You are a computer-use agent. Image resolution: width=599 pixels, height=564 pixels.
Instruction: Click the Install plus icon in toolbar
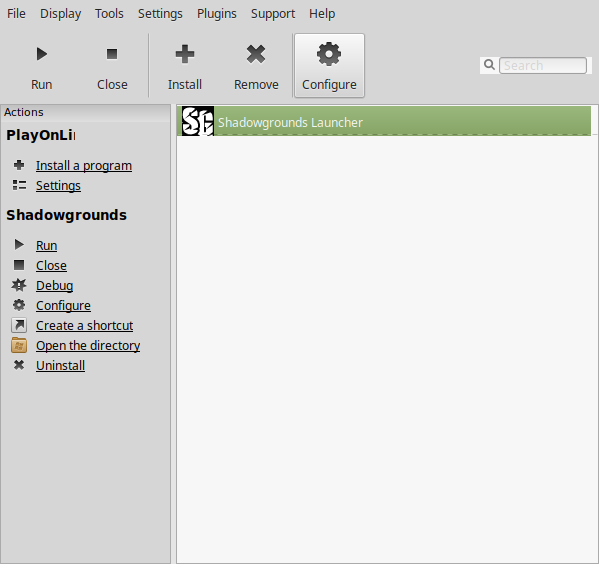[185, 54]
